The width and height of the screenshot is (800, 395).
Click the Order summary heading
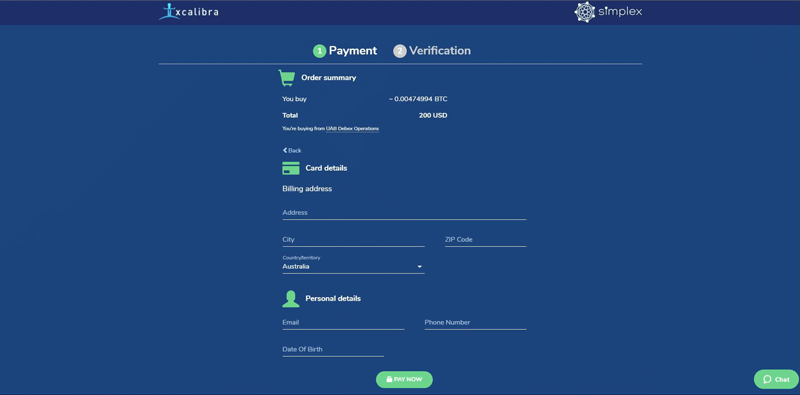(329, 78)
